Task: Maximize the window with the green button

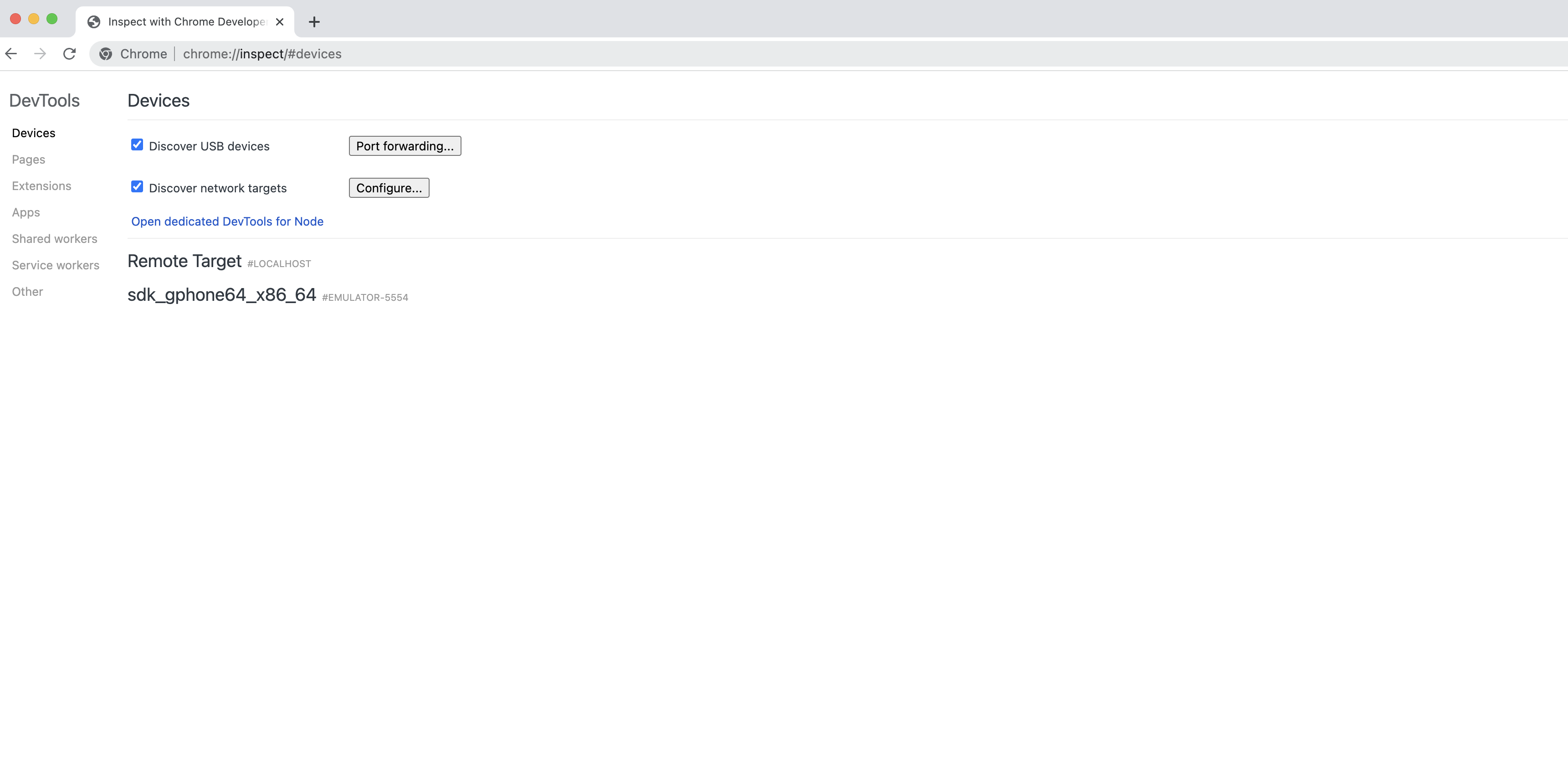Action: pyautogui.click(x=52, y=19)
